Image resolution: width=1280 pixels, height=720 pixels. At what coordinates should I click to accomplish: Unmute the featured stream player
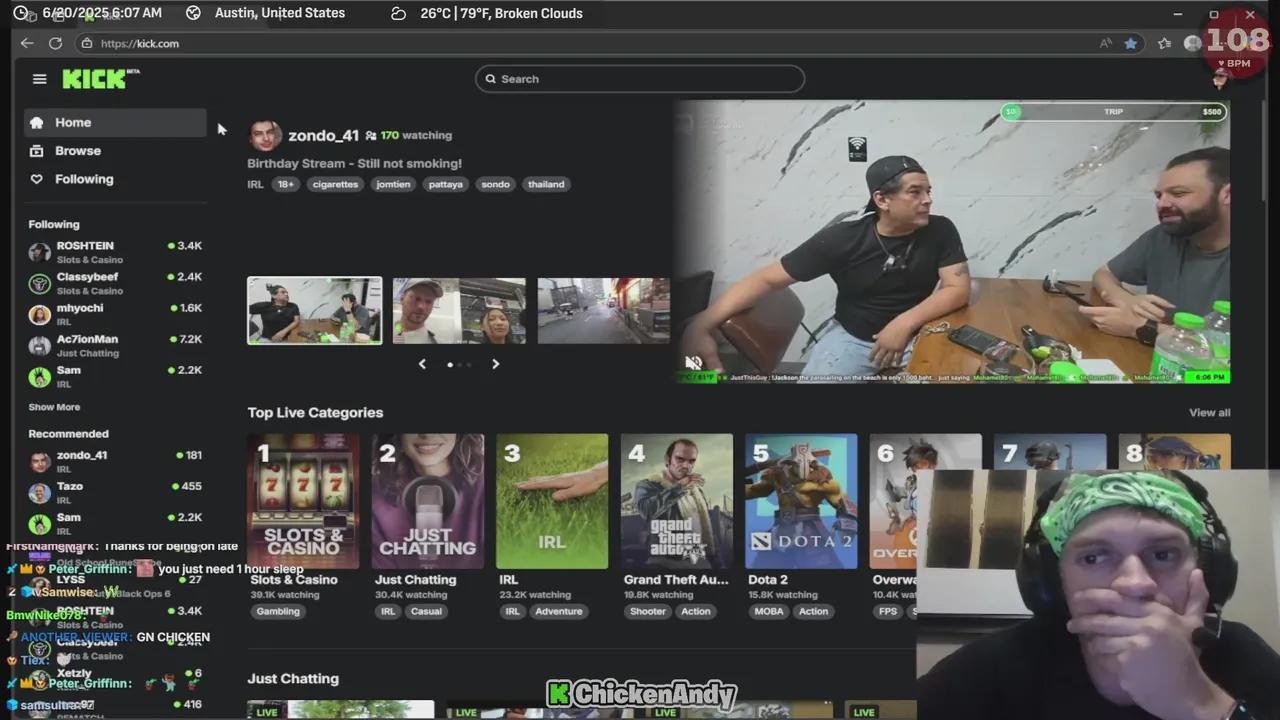click(693, 363)
